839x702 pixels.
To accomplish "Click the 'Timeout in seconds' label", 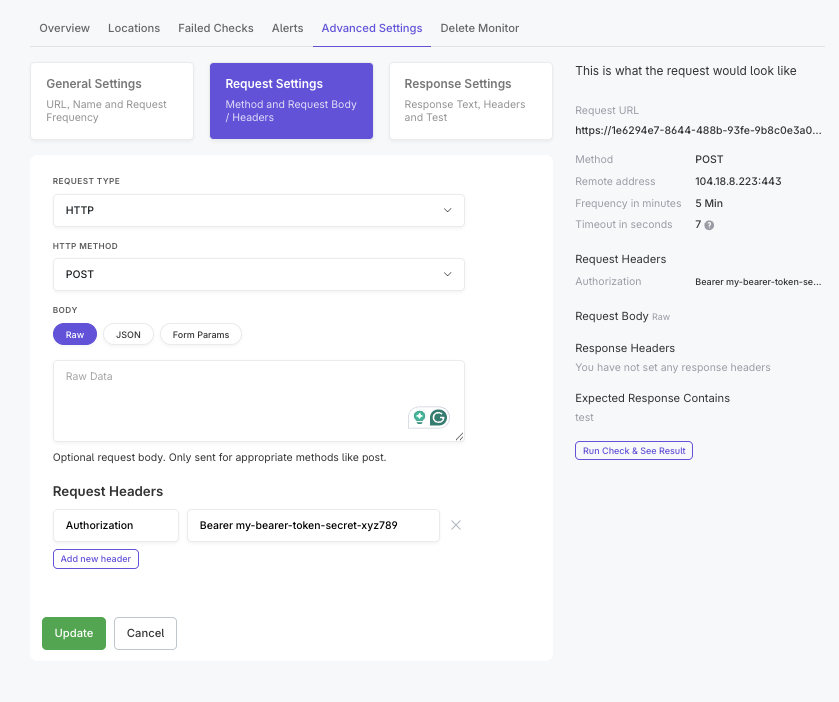I will [x=623, y=225].
